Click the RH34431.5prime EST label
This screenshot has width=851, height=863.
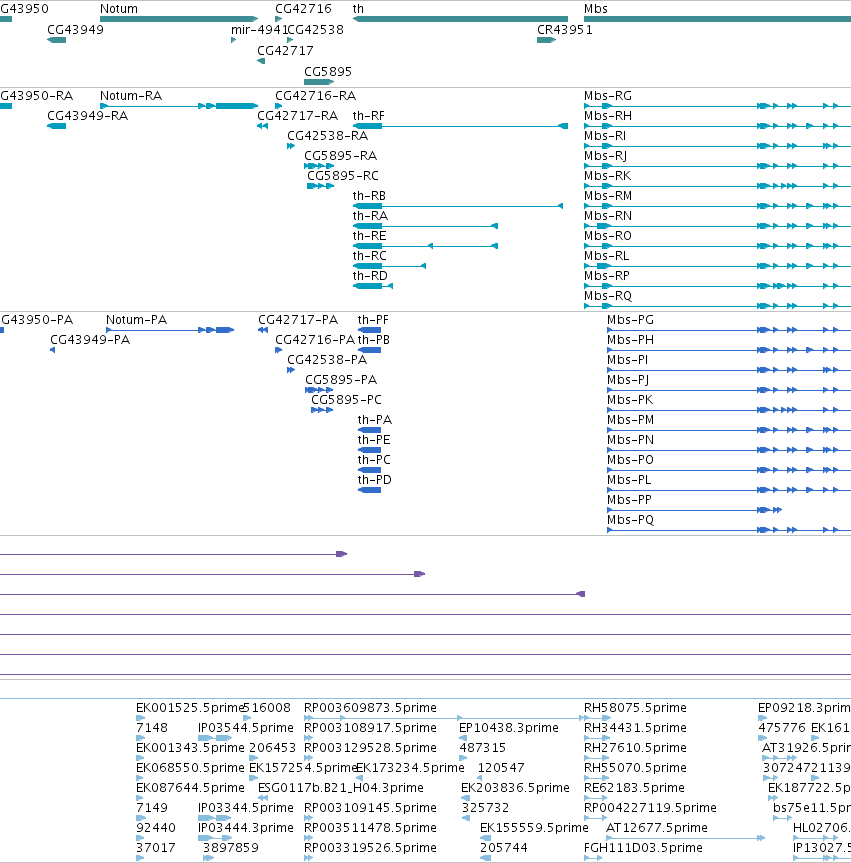(635, 728)
